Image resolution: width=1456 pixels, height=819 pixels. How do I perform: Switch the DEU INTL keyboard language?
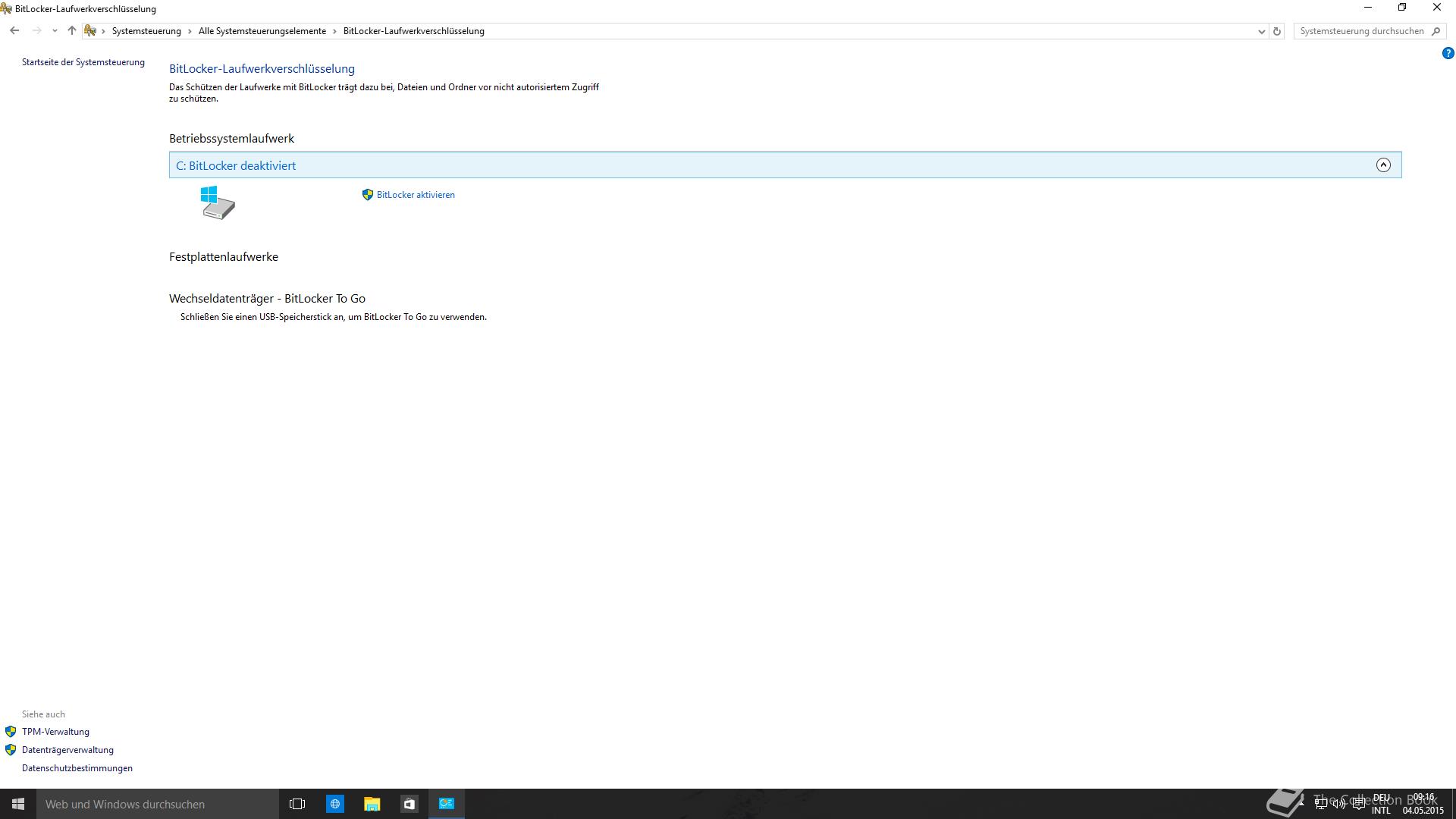click(1381, 804)
